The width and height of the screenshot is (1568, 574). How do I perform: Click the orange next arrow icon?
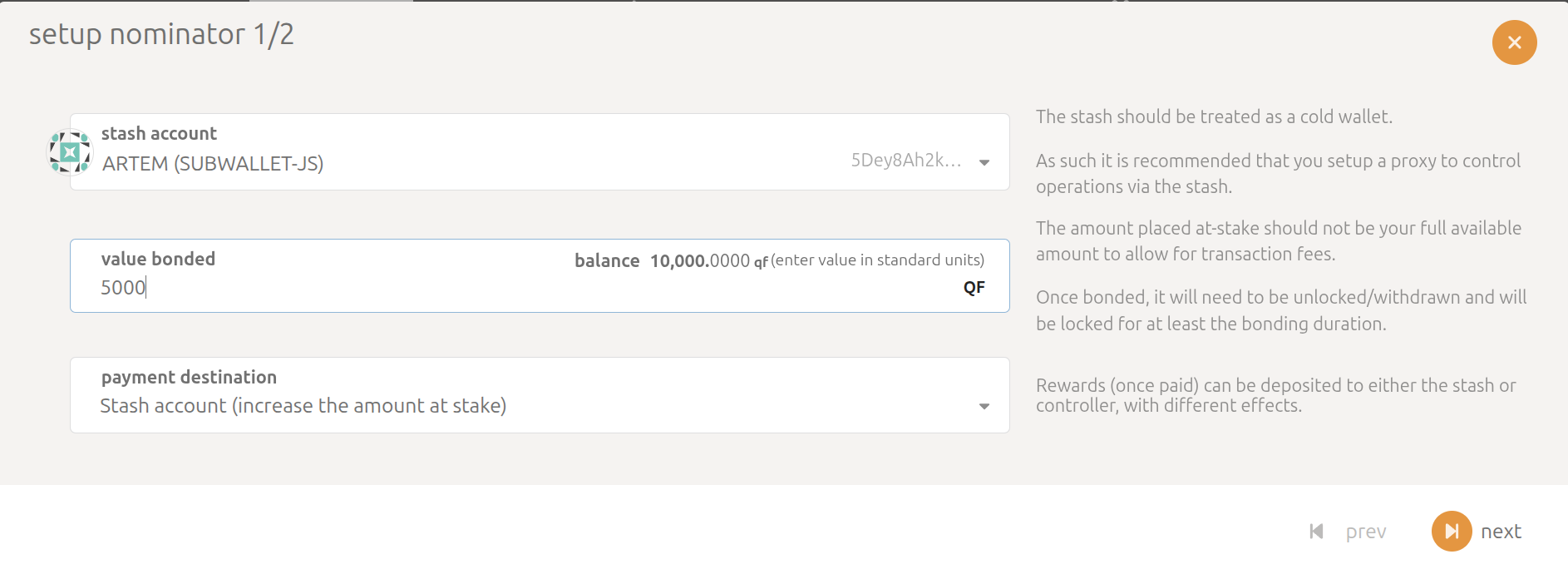click(1451, 531)
